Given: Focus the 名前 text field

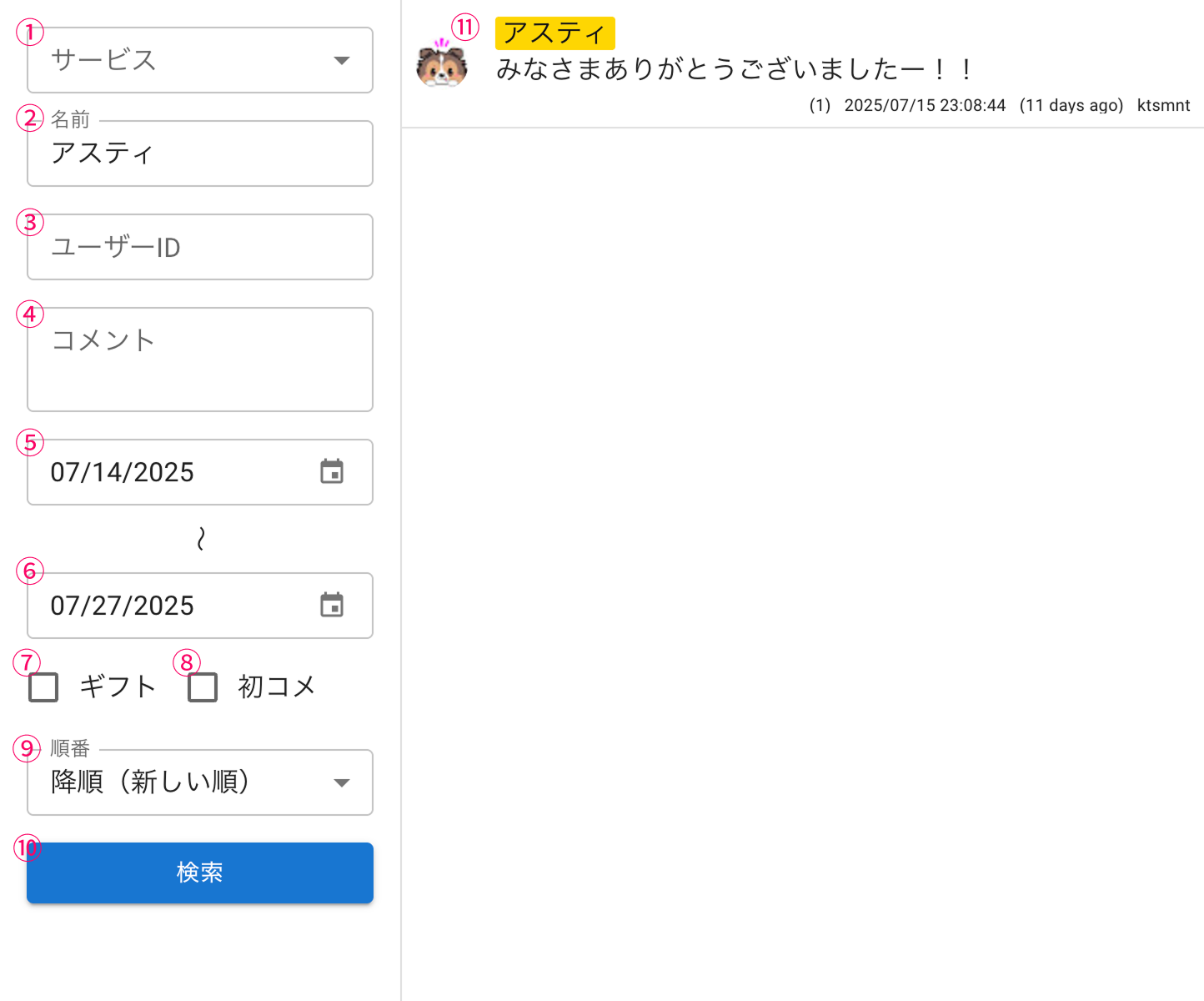Looking at the screenshot, I should click(x=200, y=153).
